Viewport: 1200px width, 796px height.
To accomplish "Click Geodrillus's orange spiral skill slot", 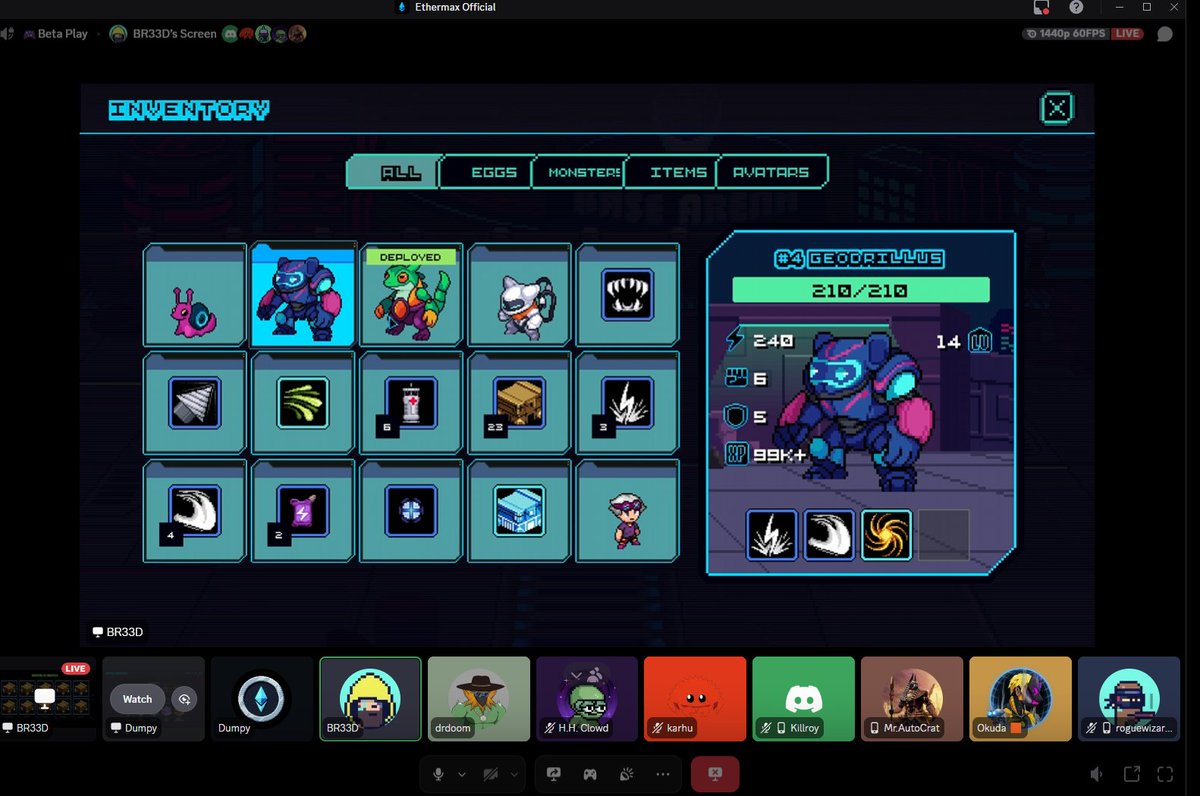I will [x=886, y=535].
